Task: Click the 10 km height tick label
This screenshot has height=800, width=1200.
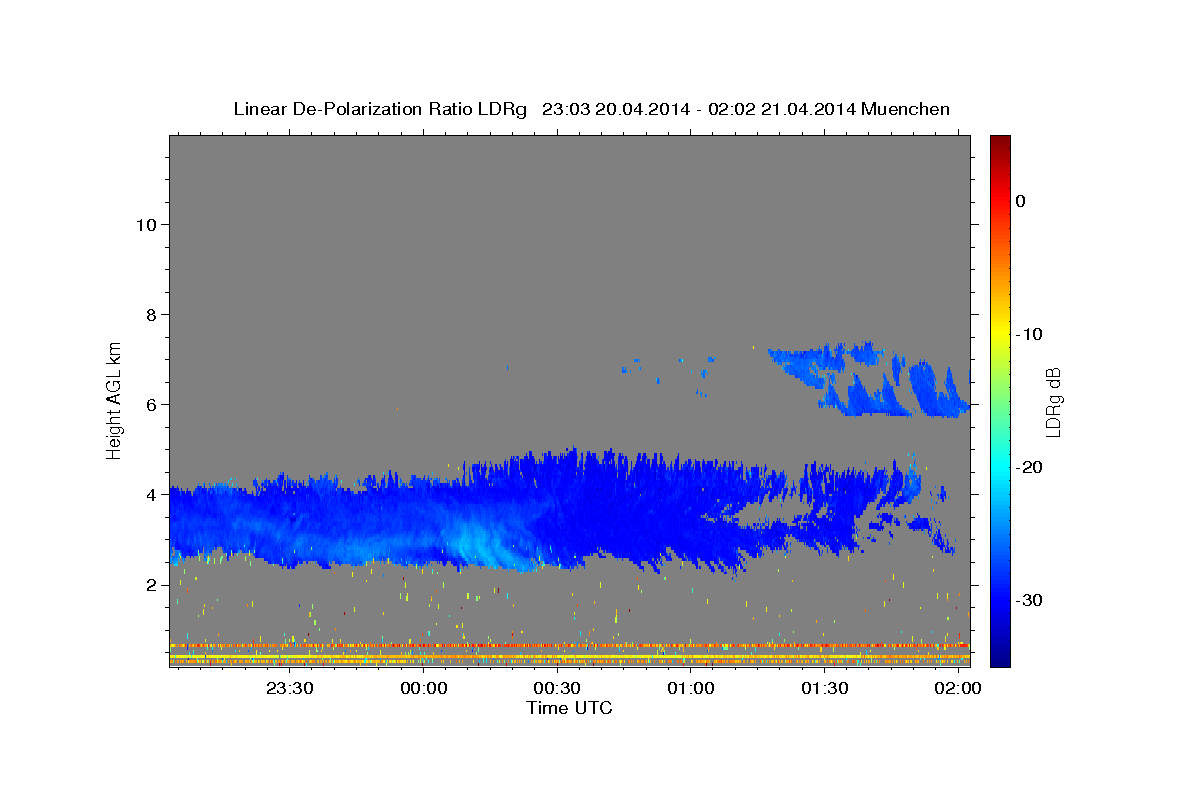Action: [x=145, y=224]
